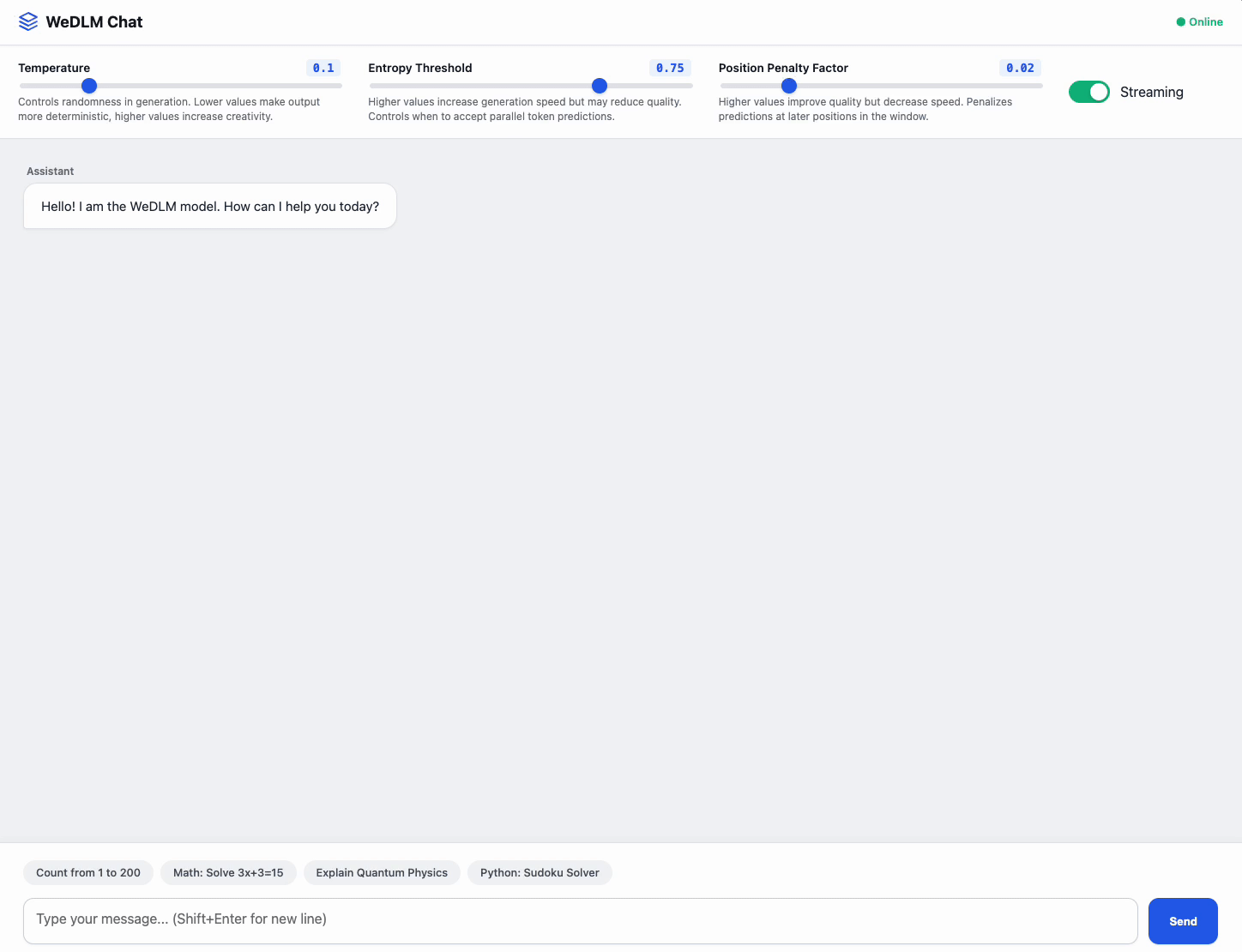Click the Temperature value badge 0.1

pyautogui.click(x=323, y=68)
